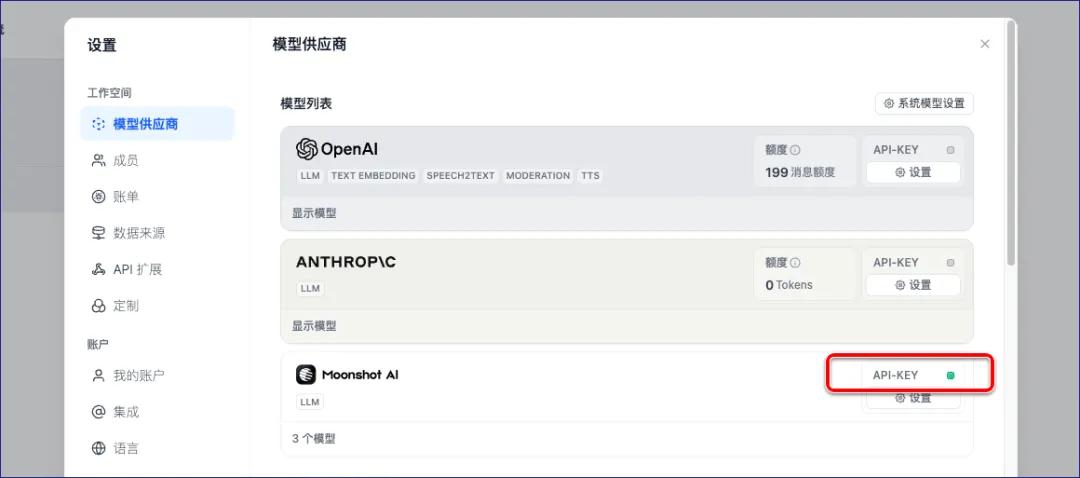Select 定制 customization menu item
Image resolution: width=1080 pixels, height=478 pixels.
[x=125, y=306]
